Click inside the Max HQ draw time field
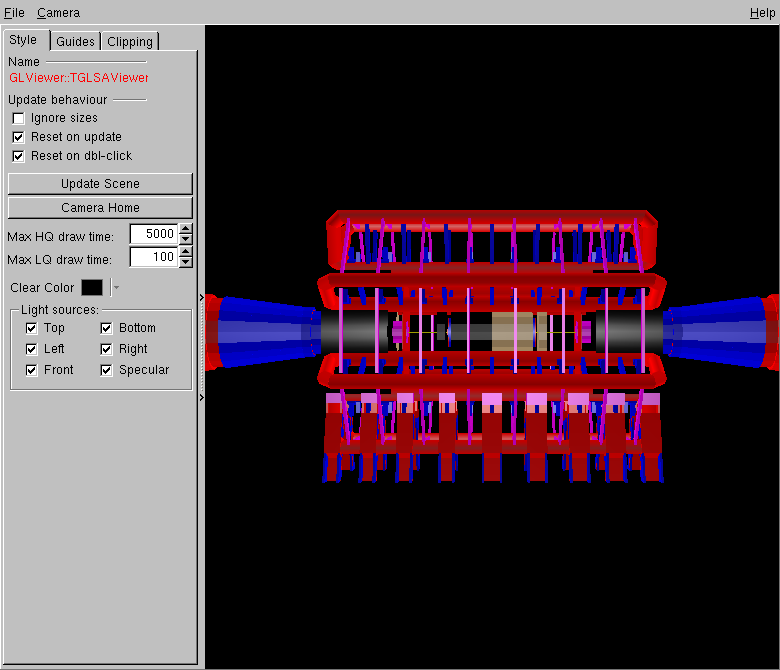Screen dimensions: 780x670 153,235
